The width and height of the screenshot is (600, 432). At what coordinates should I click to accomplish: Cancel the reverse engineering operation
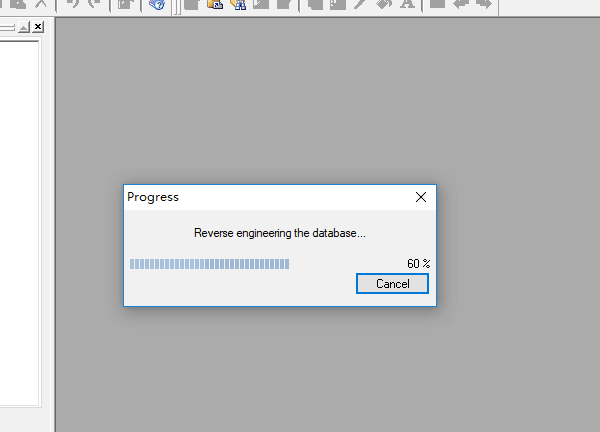[392, 284]
